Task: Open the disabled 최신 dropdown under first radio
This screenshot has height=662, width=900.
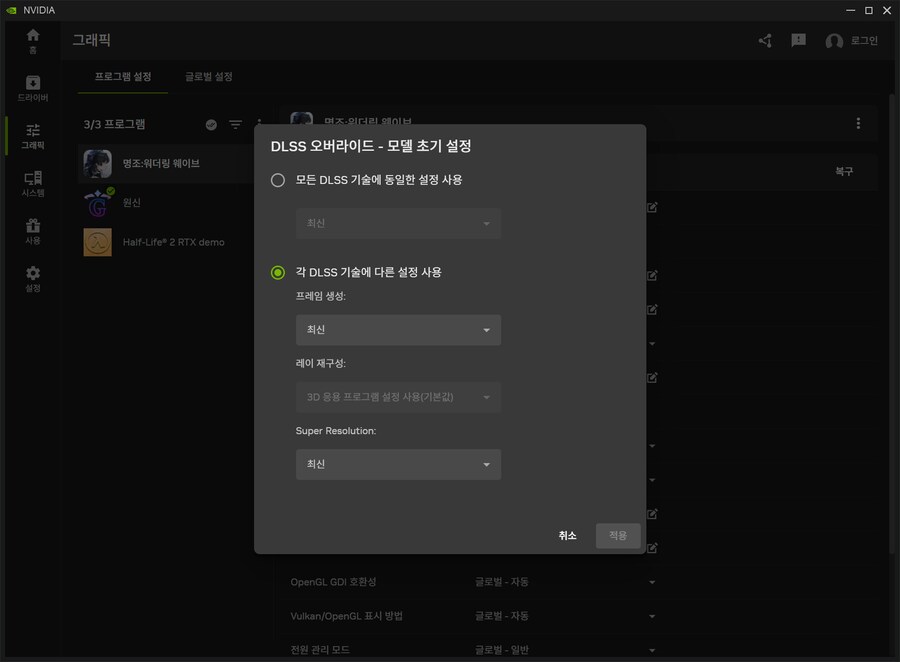Action: click(398, 223)
